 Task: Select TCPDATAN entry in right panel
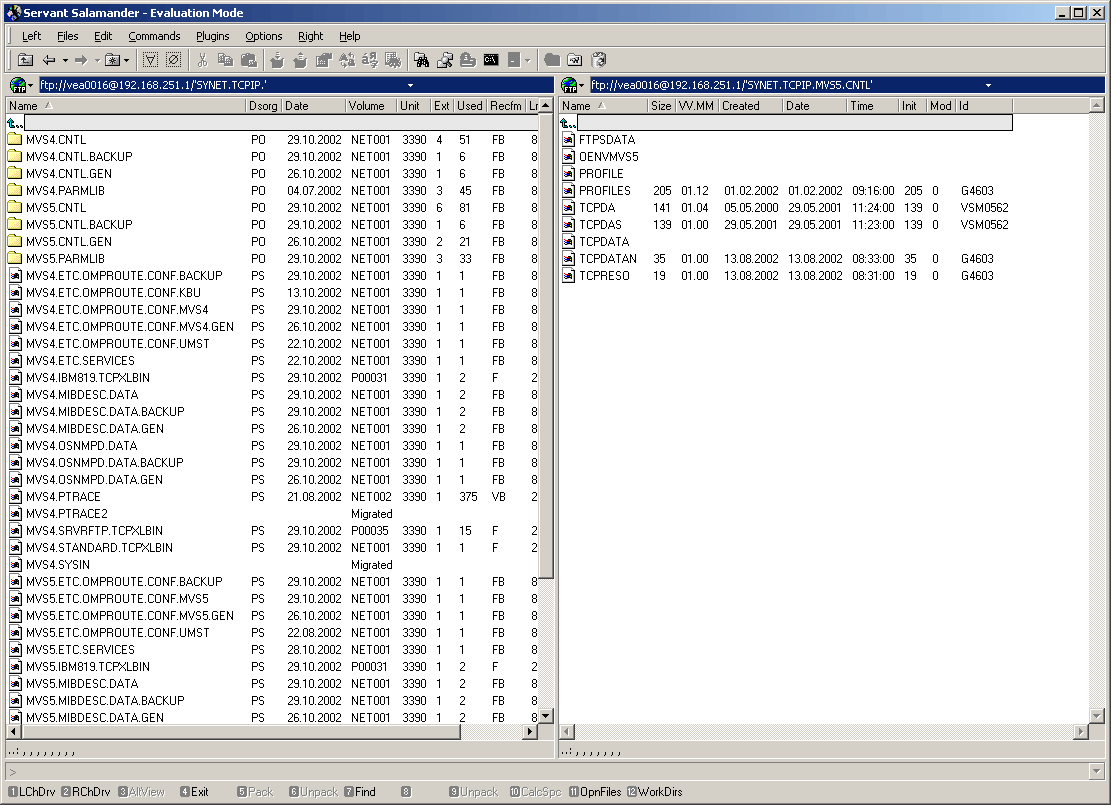pos(786,259)
